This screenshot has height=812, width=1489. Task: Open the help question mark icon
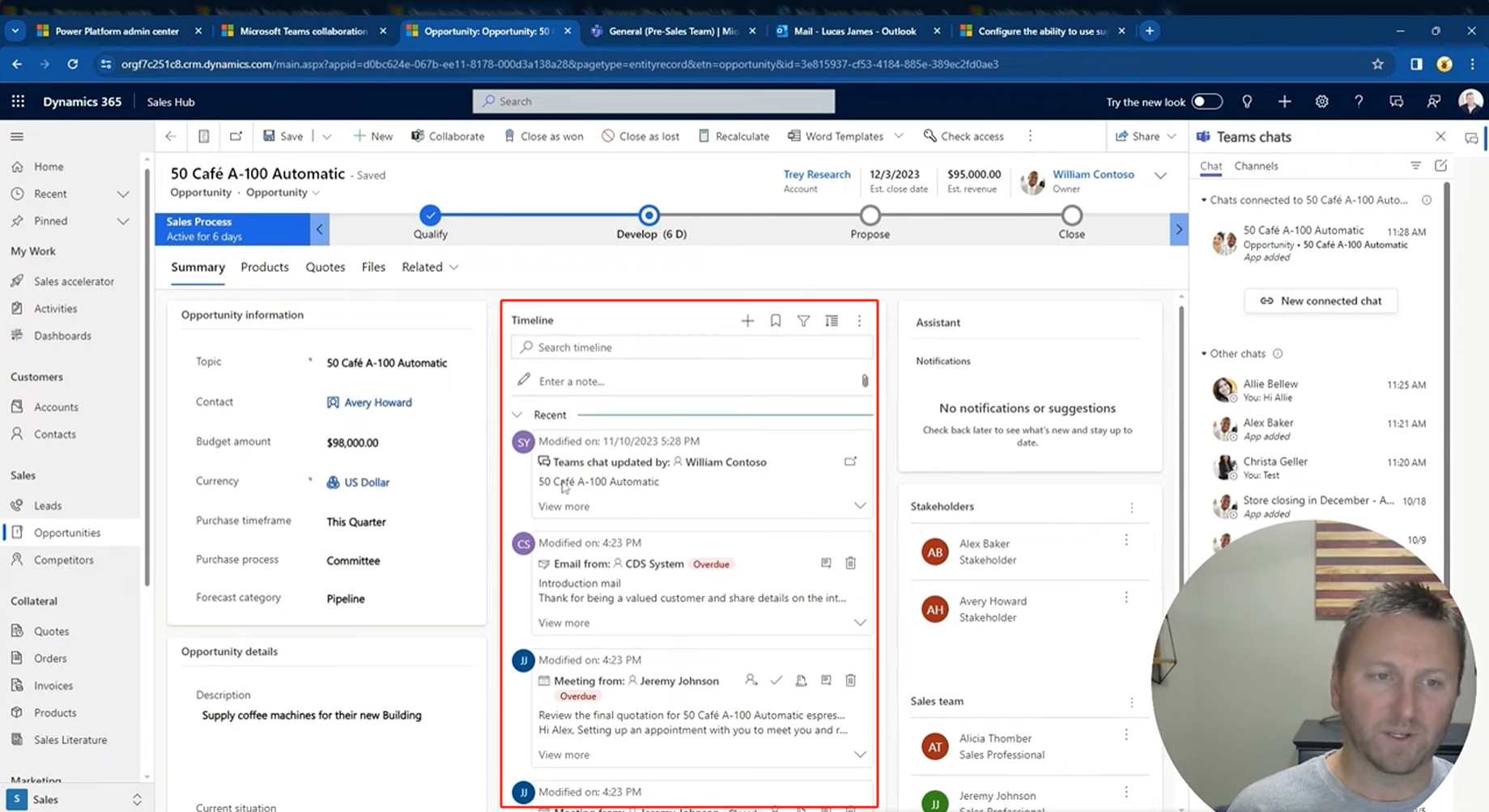[1359, 101]
